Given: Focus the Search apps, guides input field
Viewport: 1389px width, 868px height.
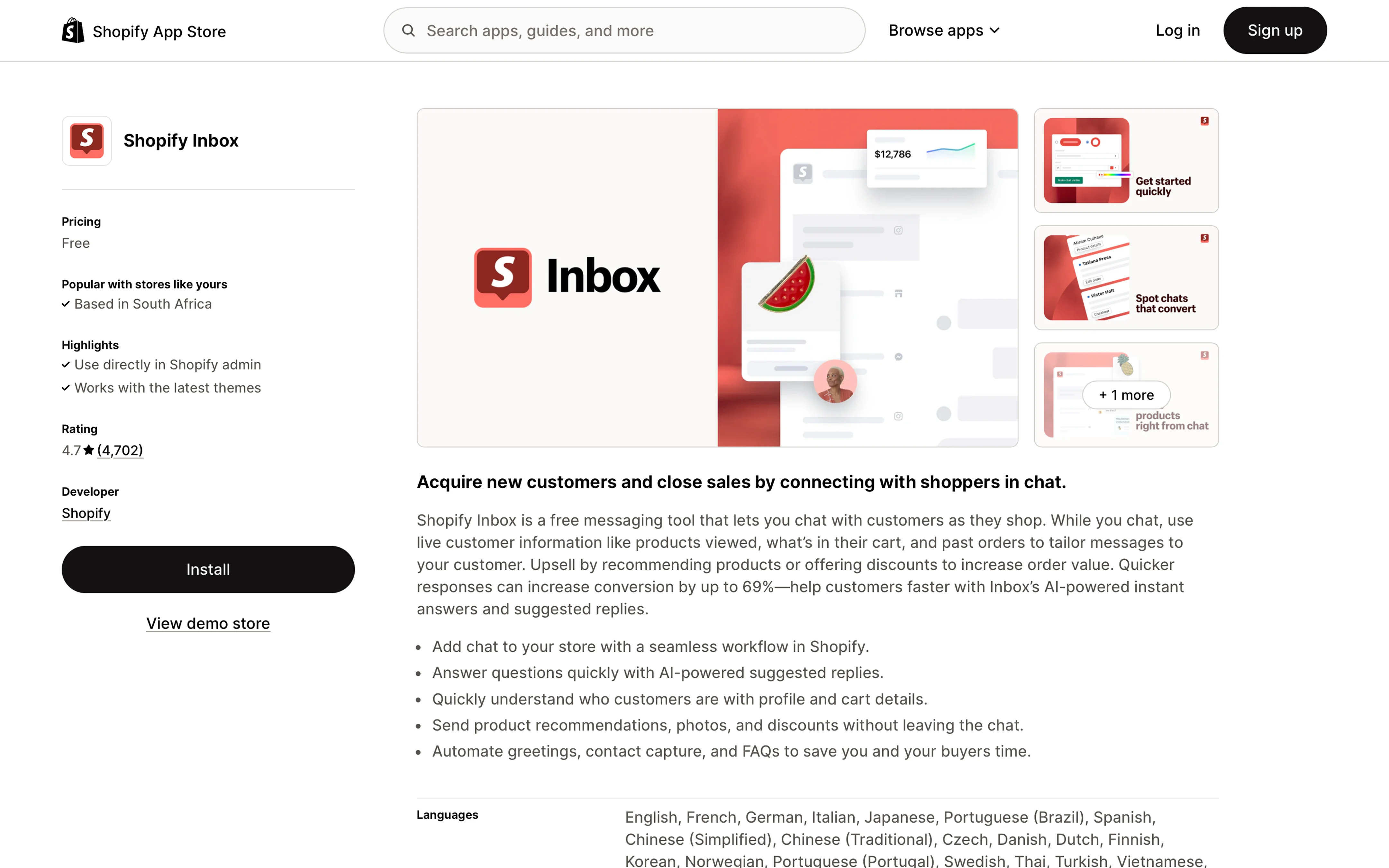Looking at the screenshot, I should click(624, 31).
